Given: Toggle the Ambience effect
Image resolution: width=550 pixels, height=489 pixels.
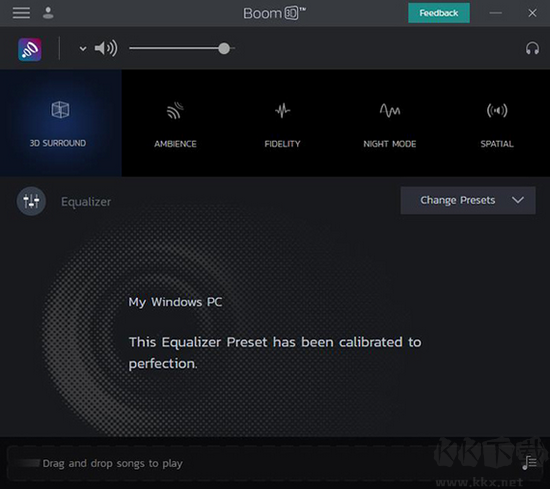Looking at the screenshot, I should point(175,124).
